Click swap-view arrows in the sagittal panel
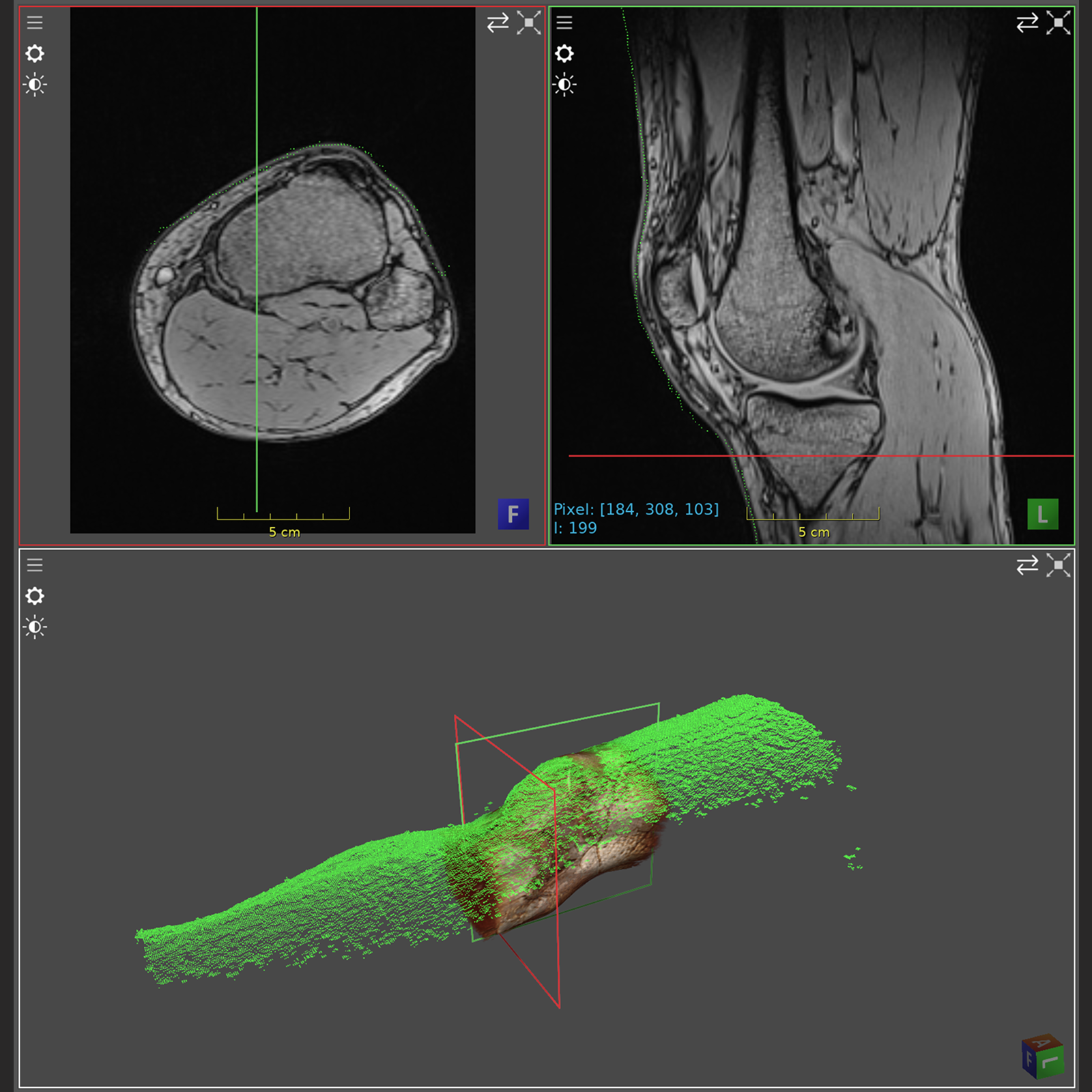 (x=1027, y=23)
